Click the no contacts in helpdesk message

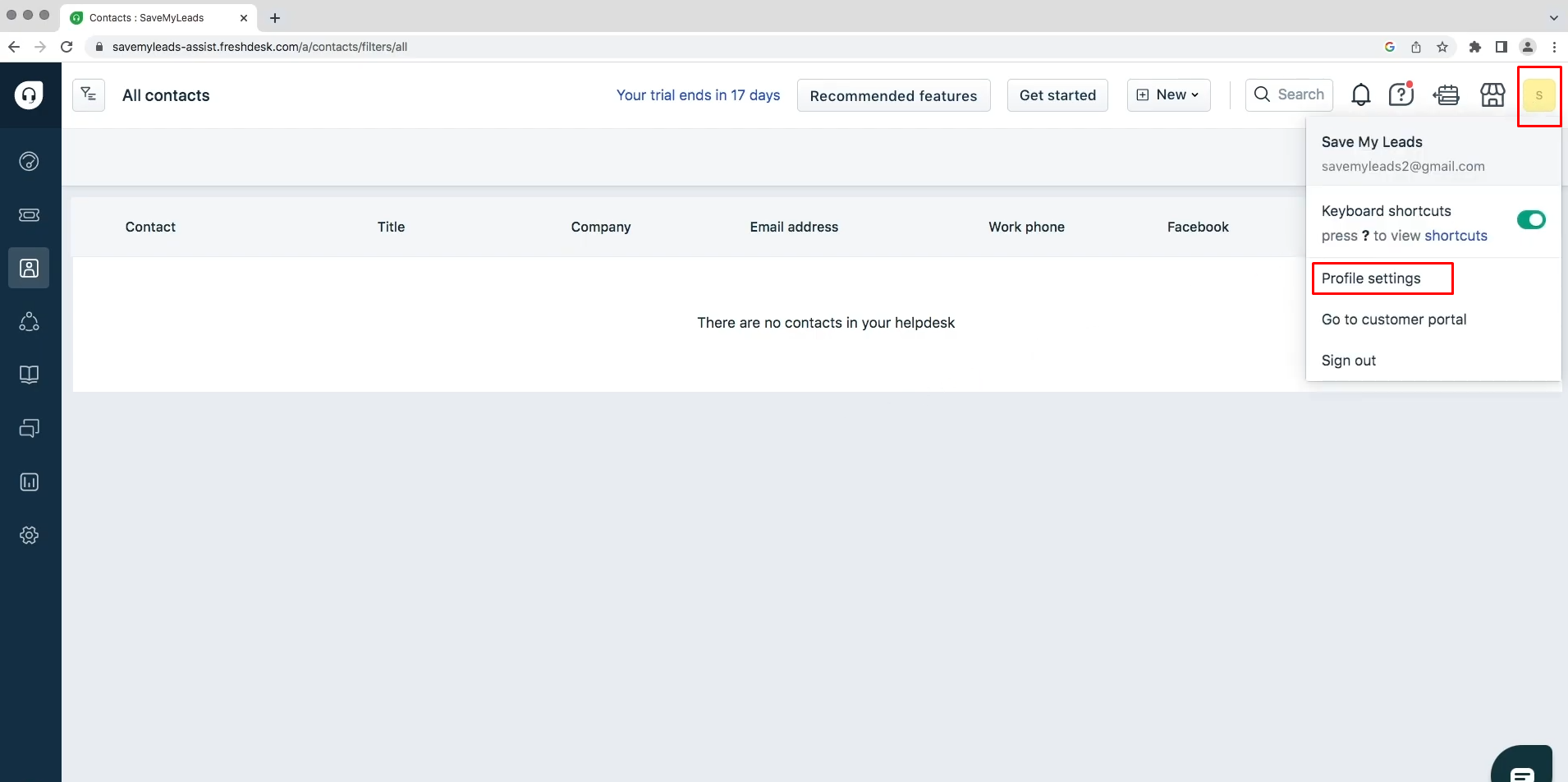point(826,323)
